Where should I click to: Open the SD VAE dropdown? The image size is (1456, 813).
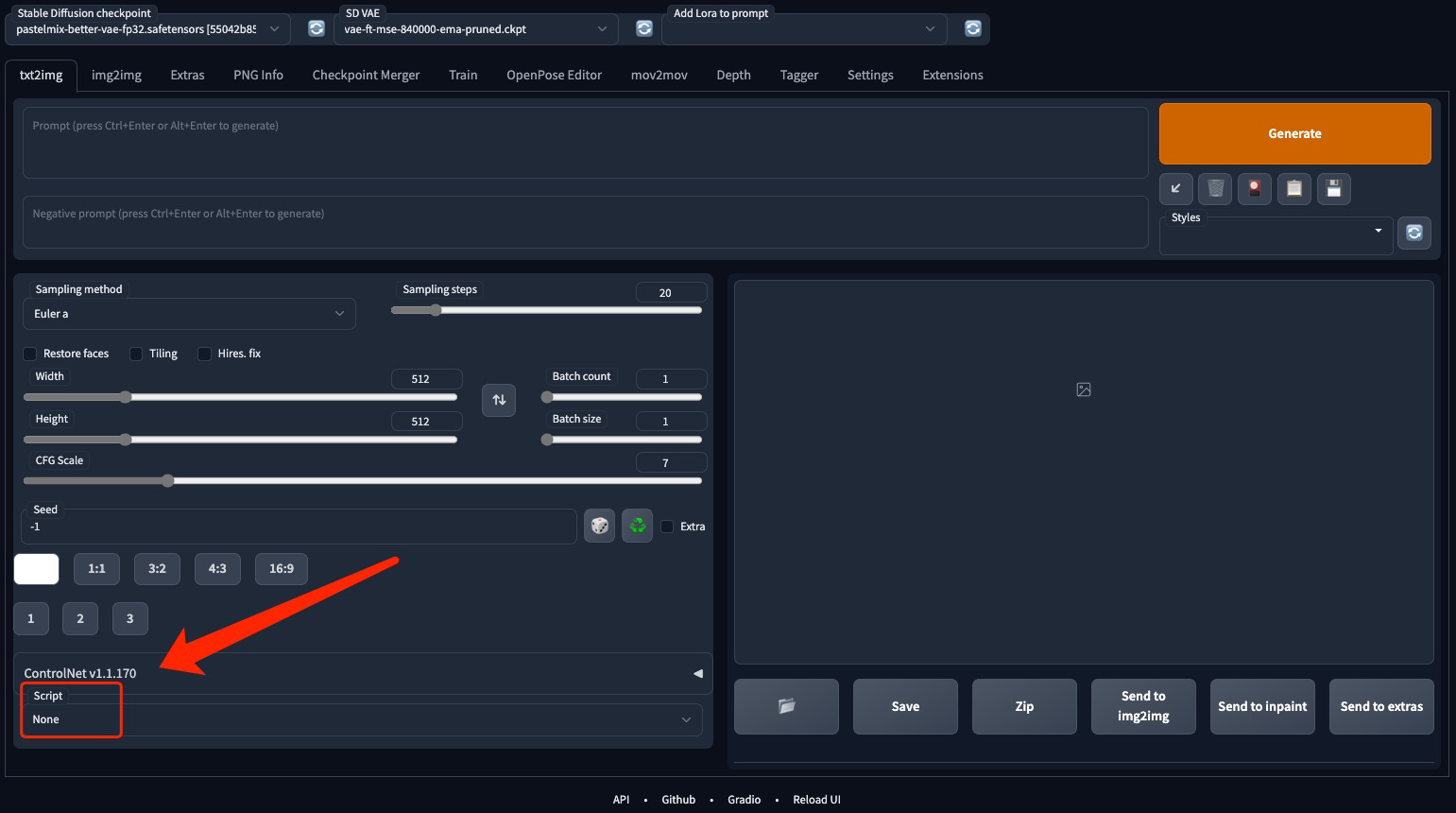476,29
